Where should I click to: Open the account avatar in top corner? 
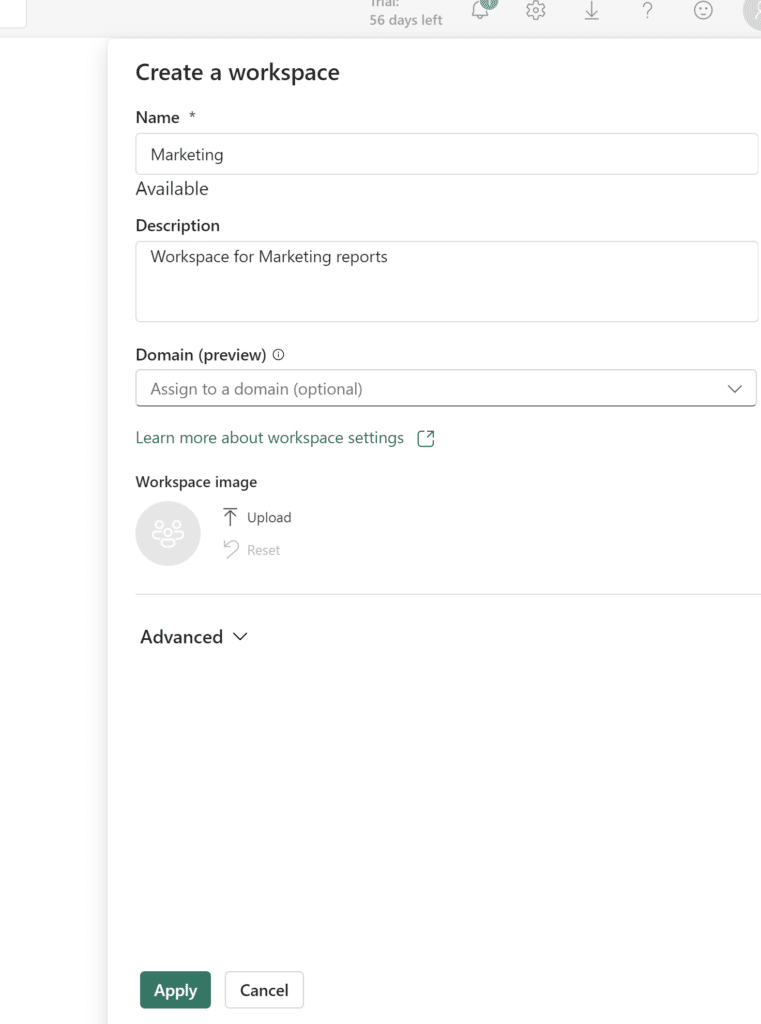752,12
